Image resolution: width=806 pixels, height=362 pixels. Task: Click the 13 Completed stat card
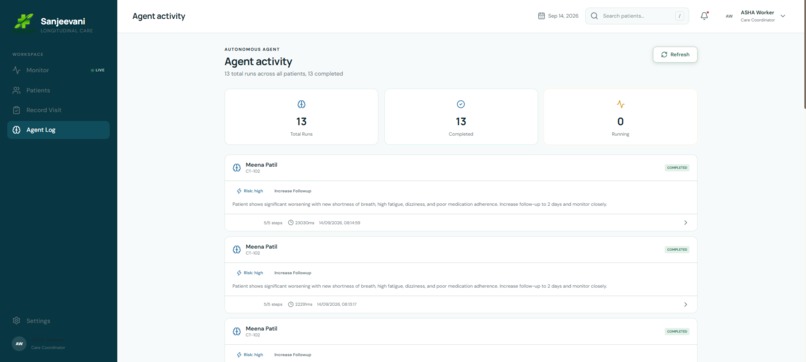[x=461, y=117]
